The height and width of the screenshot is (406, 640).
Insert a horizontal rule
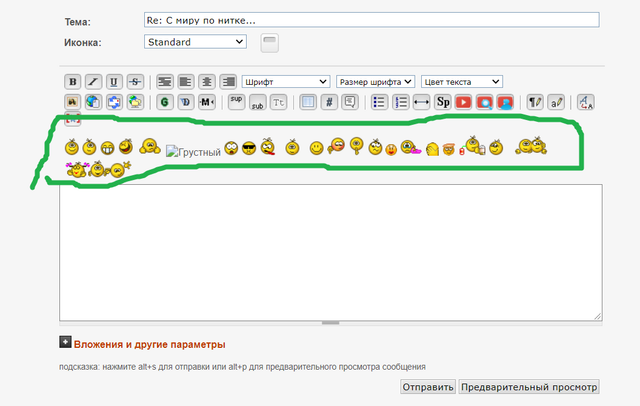tap(422, 102)
